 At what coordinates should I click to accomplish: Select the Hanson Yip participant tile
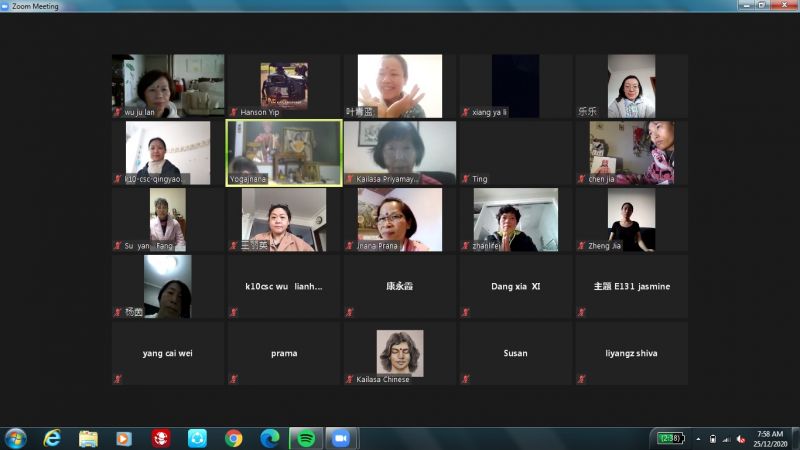click(284, 86)
